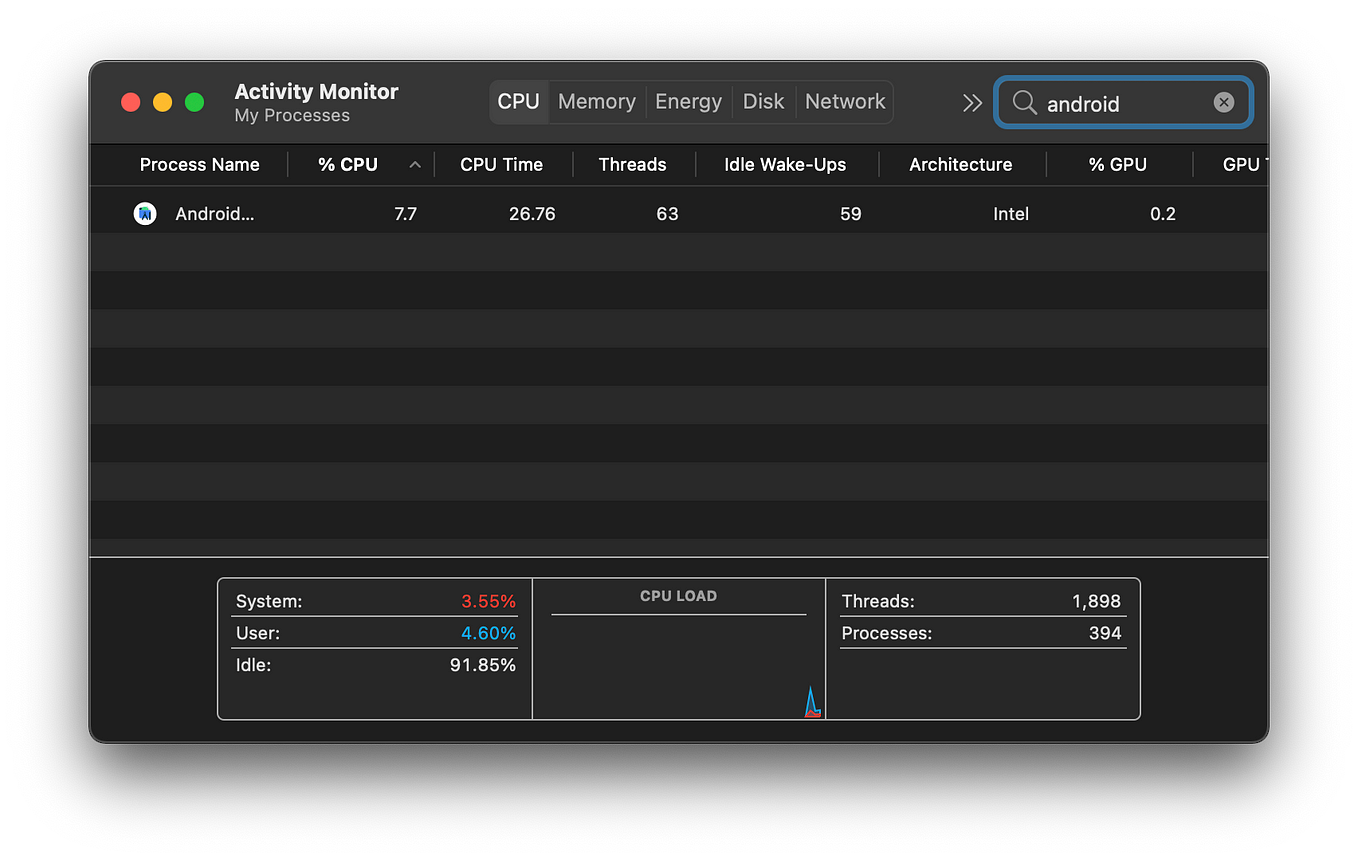The height and width of the screenshot is (861, 1358).
Task: Open the Network tab
Action: (x=845, y=102)
